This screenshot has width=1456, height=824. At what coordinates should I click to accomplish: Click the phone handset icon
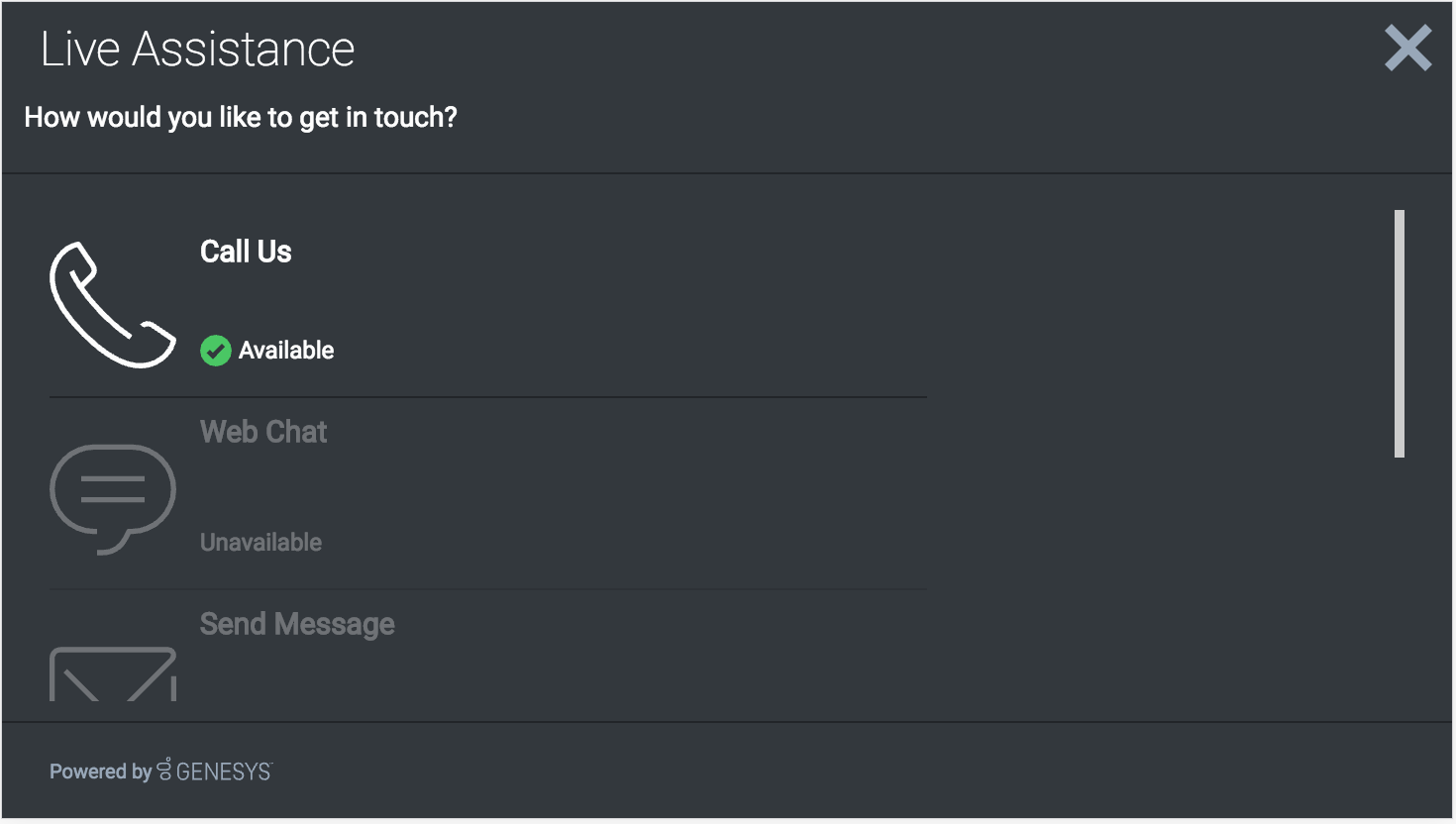point(112,304)
